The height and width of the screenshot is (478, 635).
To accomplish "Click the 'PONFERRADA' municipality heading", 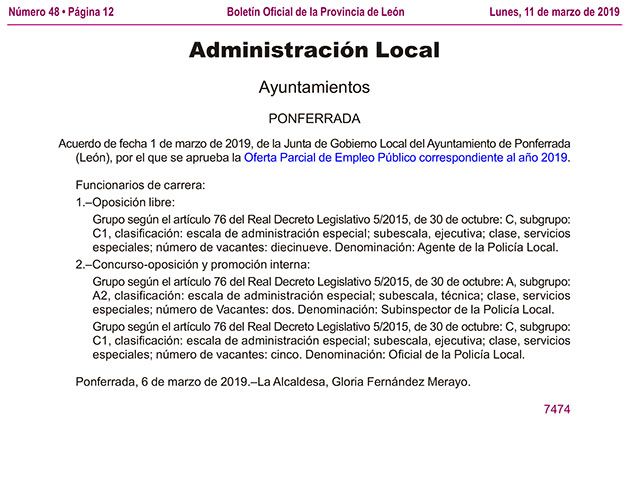I will tap(314, 118).
